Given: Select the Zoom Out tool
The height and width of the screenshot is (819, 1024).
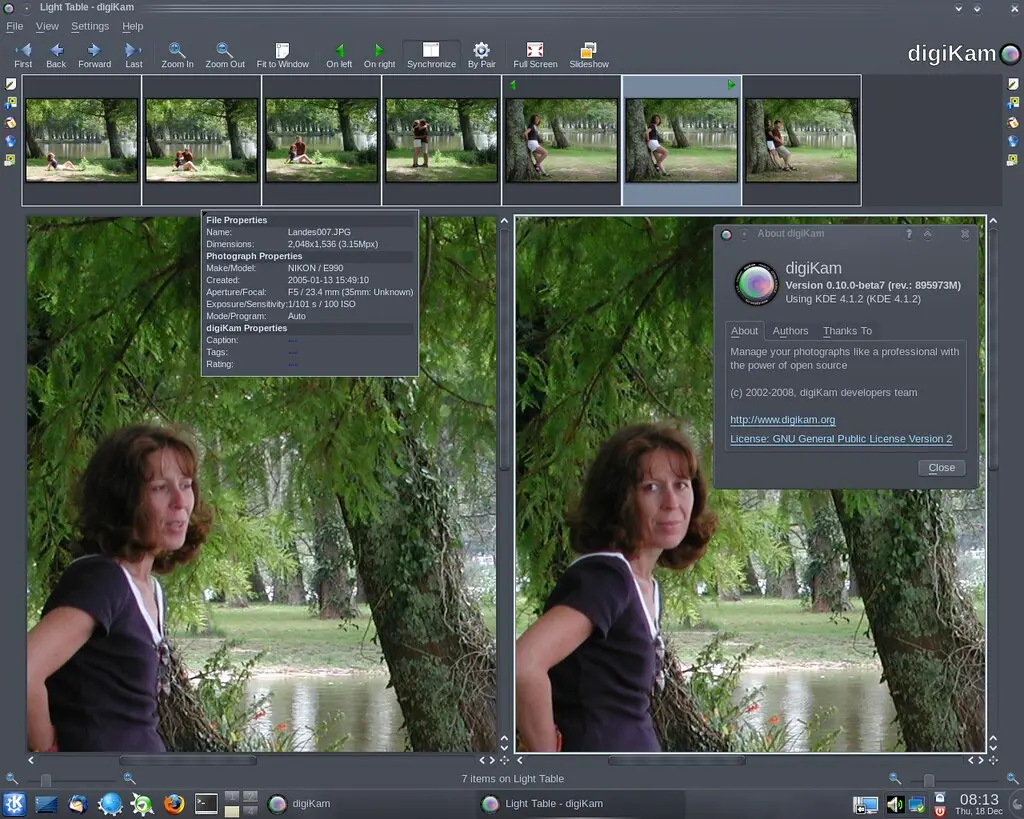Looking at the screenshot, I should point(226,52).
